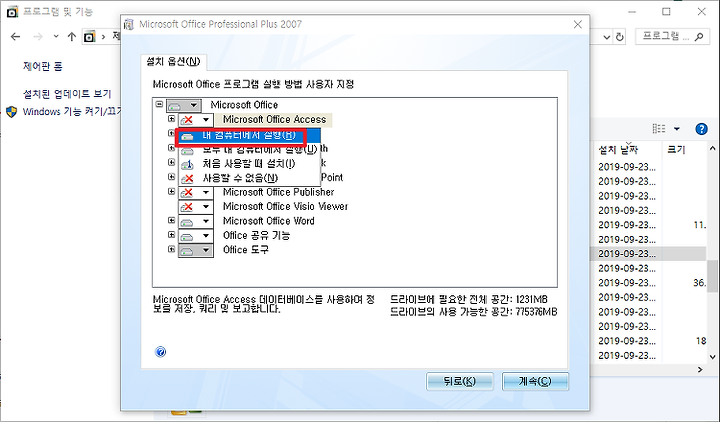Viewport: 720px width, 422px height.
Task: Close the Office 2007 installer dialog
Action: (578, 24)
